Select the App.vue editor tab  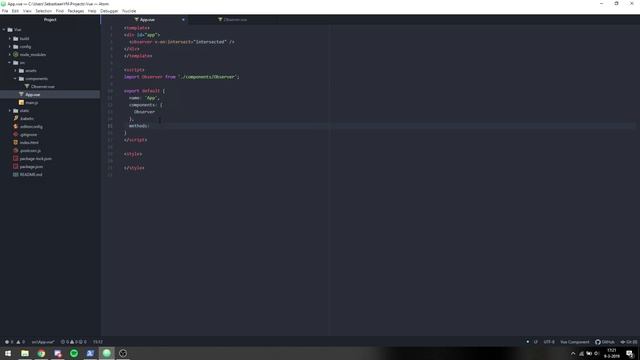144,20
